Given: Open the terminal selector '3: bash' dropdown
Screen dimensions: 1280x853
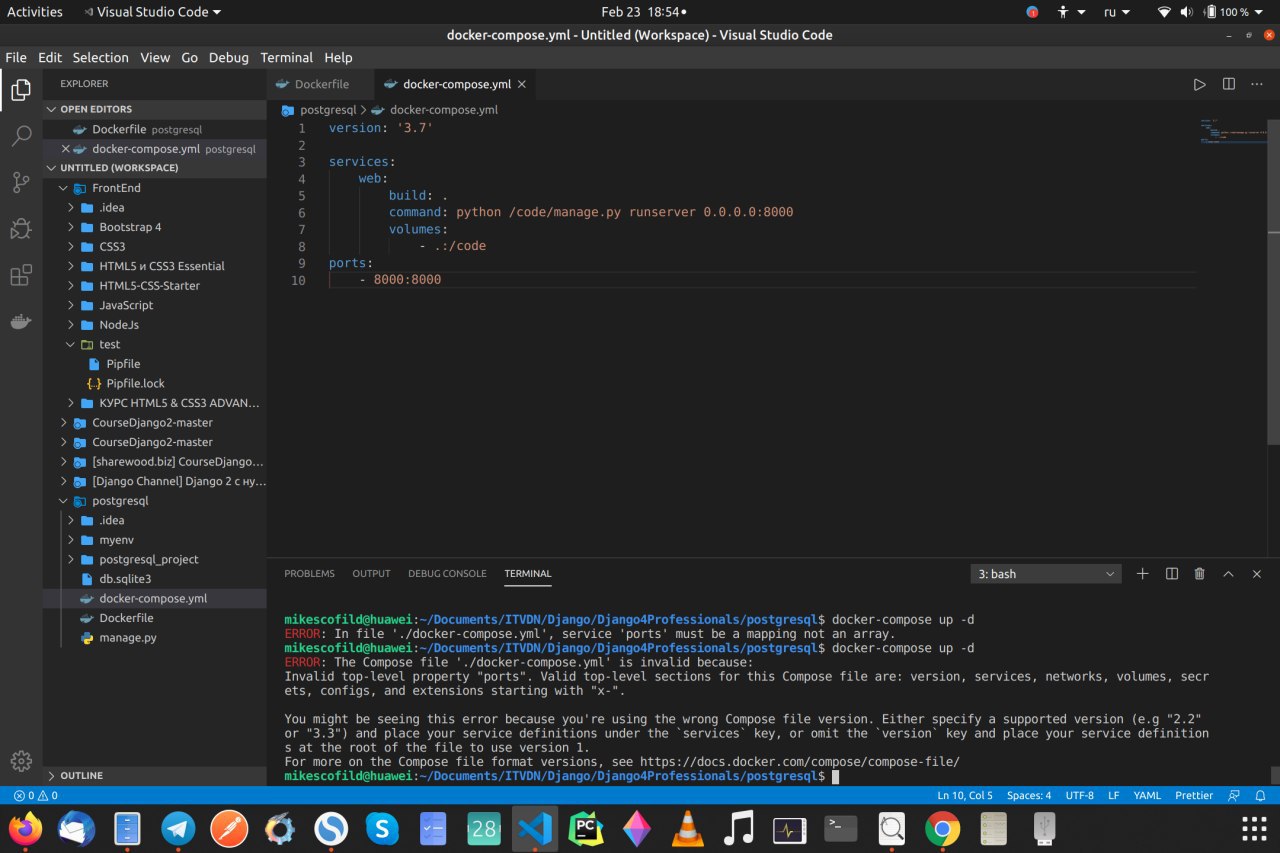Looking at the screenshot, I should (1046, 574).
